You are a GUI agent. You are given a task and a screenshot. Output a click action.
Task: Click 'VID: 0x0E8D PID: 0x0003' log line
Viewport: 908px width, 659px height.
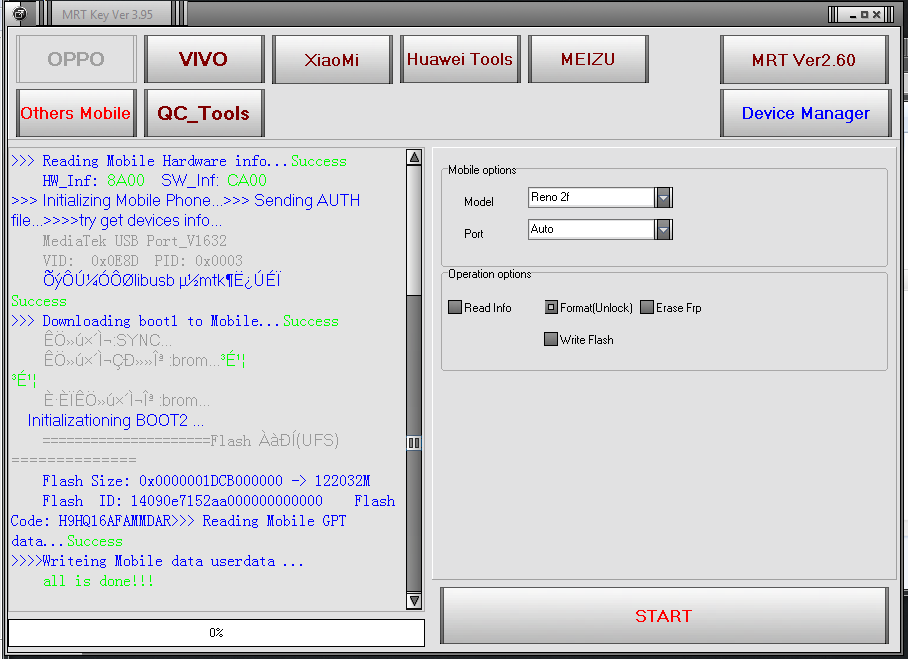[142, 261]
